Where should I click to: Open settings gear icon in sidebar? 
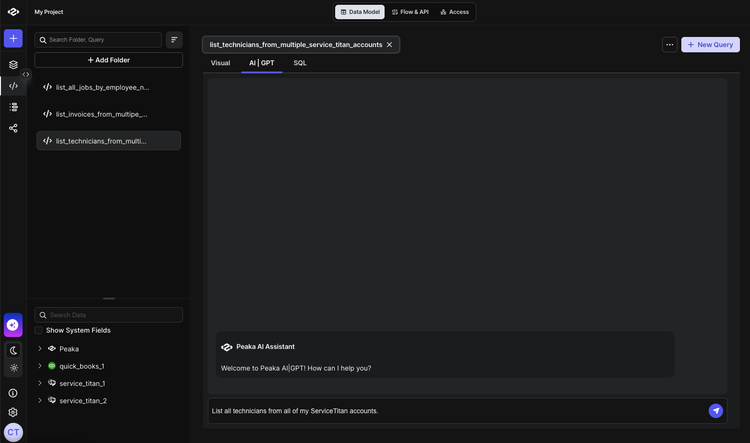click(x=13, y=412)
